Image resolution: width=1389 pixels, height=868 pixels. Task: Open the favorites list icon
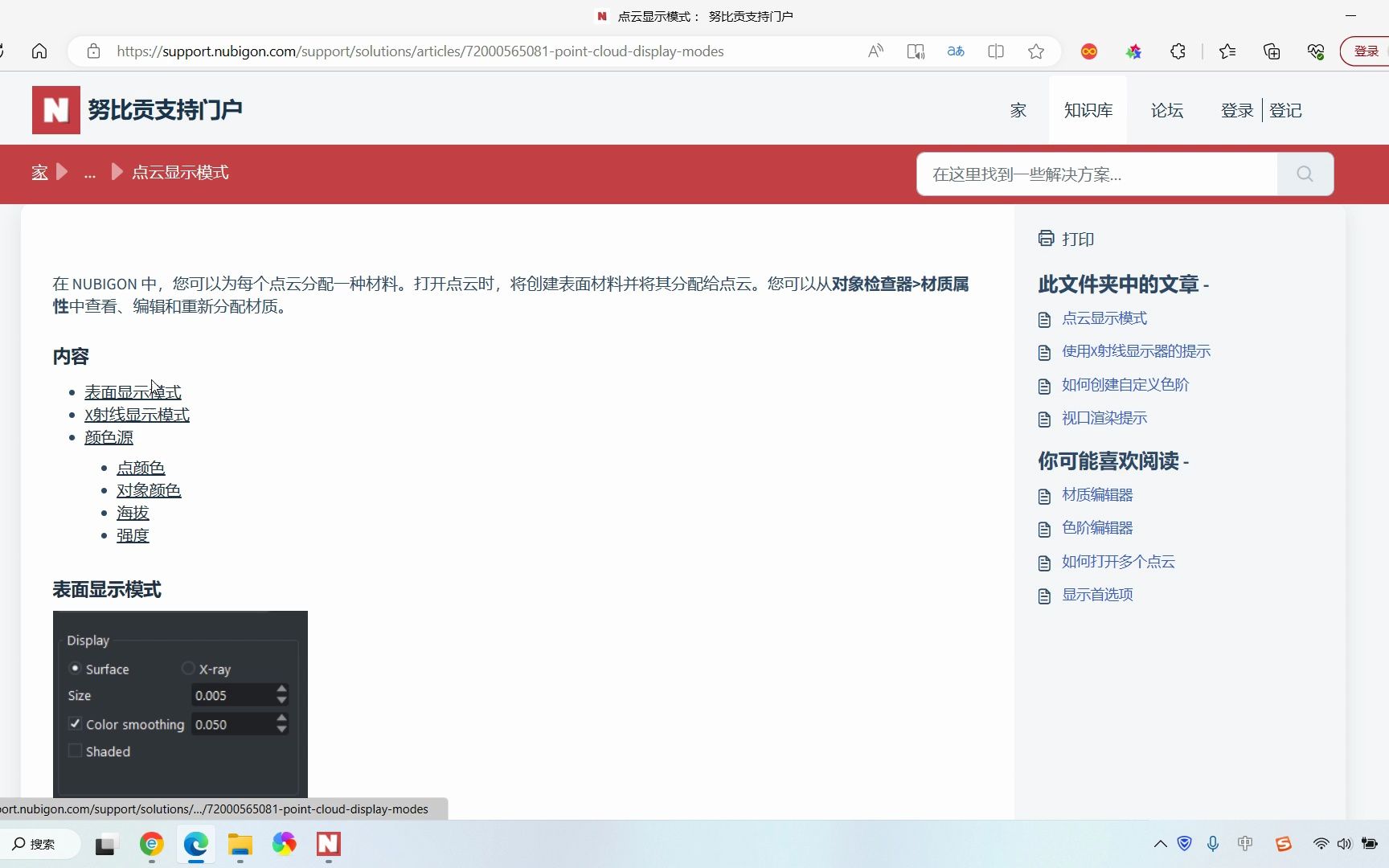tap(1227, 51)
